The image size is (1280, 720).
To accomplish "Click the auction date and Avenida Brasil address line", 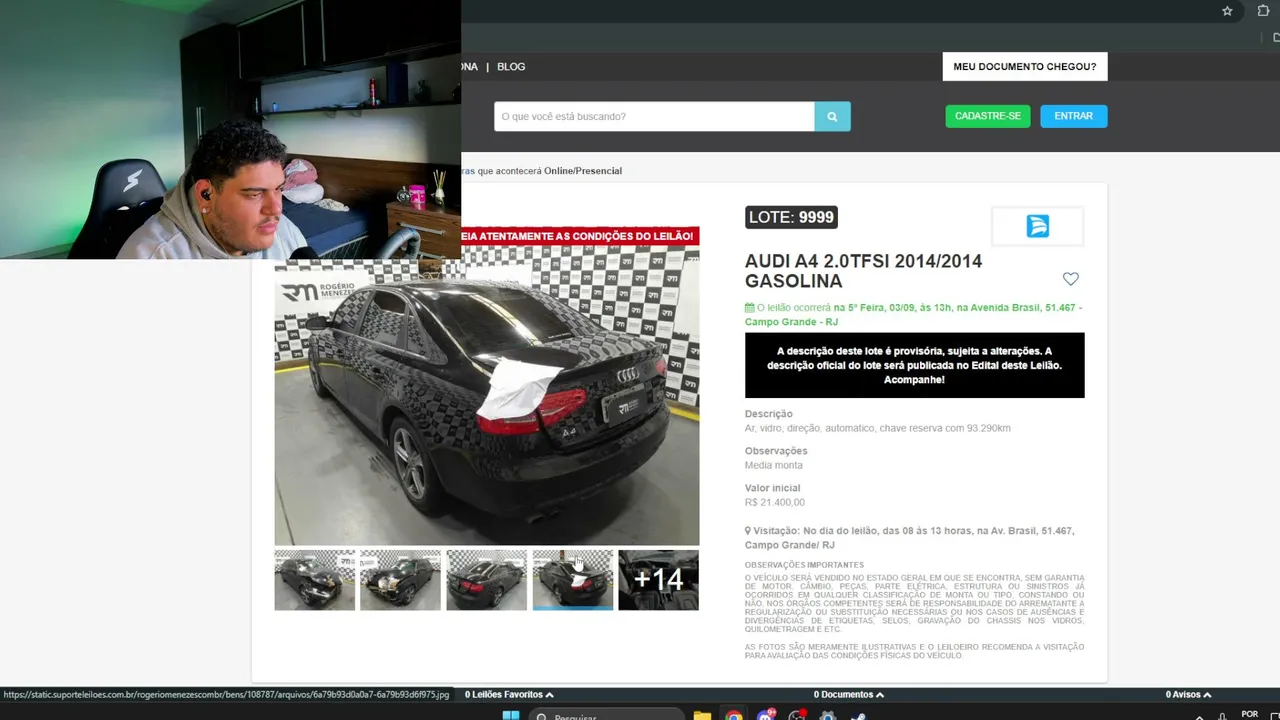I will click(x=914, y=315).
